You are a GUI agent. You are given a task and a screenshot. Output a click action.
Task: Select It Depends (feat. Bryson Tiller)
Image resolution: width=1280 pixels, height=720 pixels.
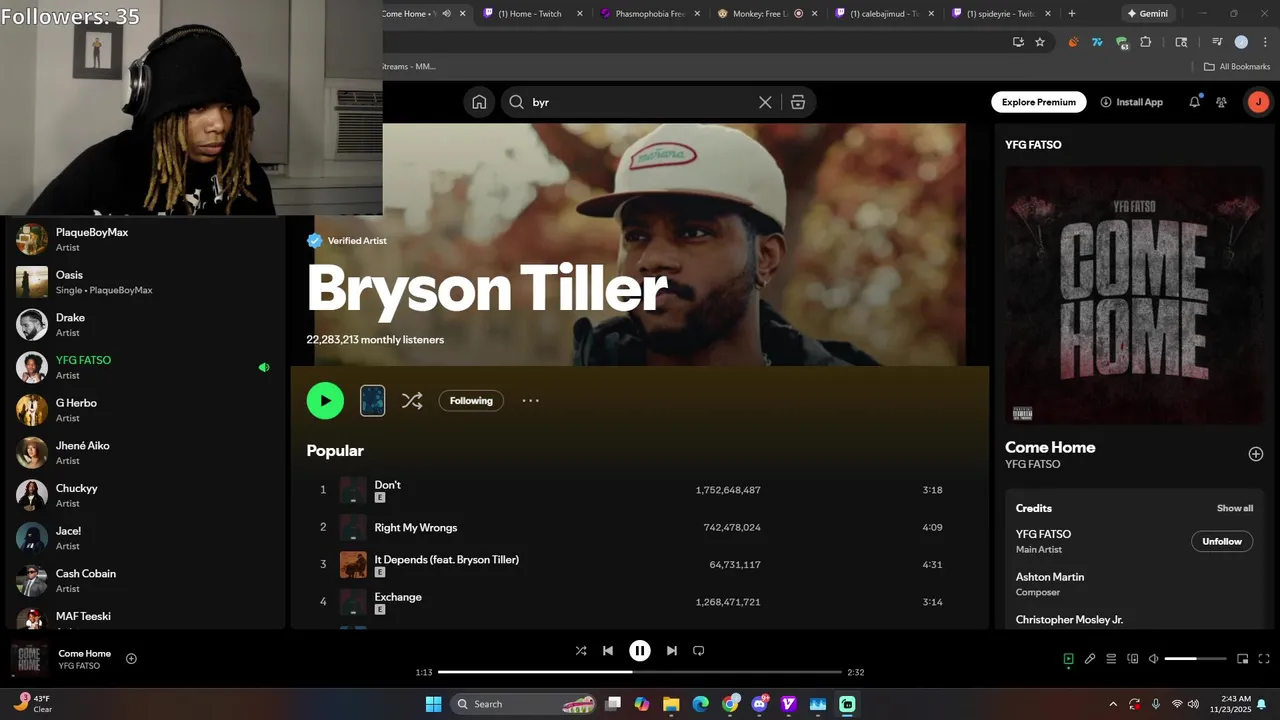[x=447, y=559]
